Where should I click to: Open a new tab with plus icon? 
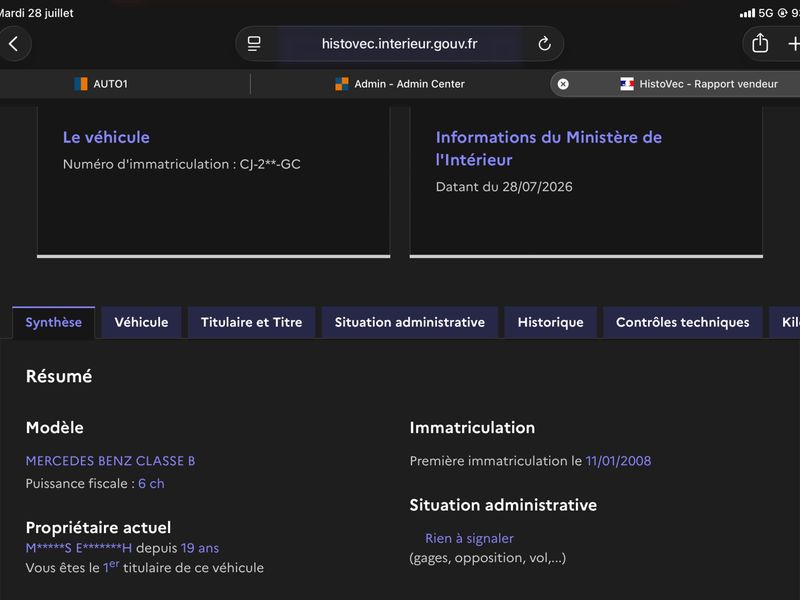(x=793, y=44)
